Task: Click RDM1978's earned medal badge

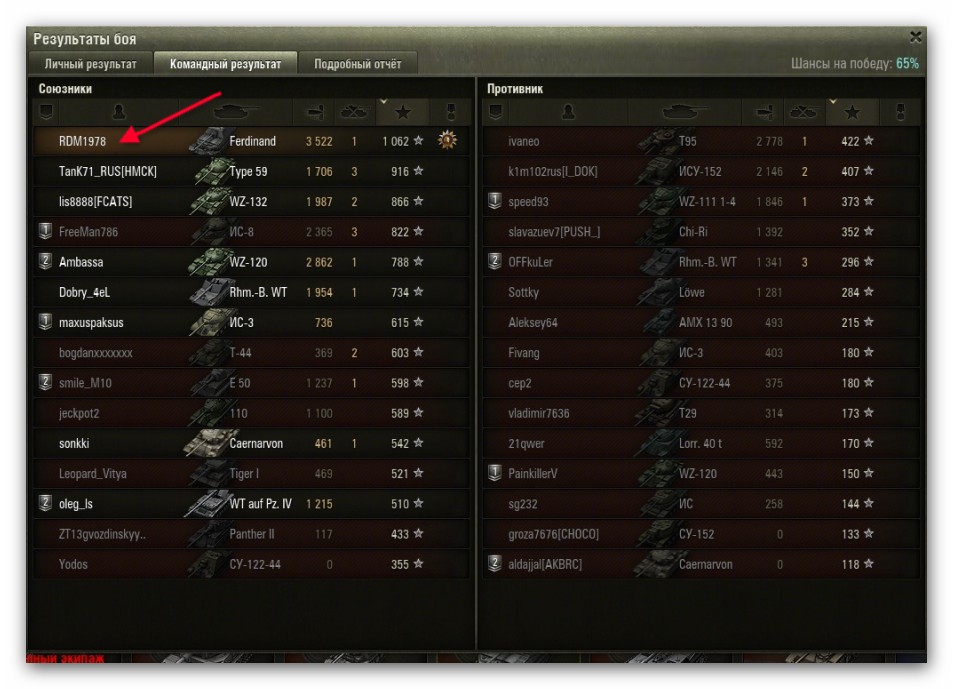Action: point(447,140)
